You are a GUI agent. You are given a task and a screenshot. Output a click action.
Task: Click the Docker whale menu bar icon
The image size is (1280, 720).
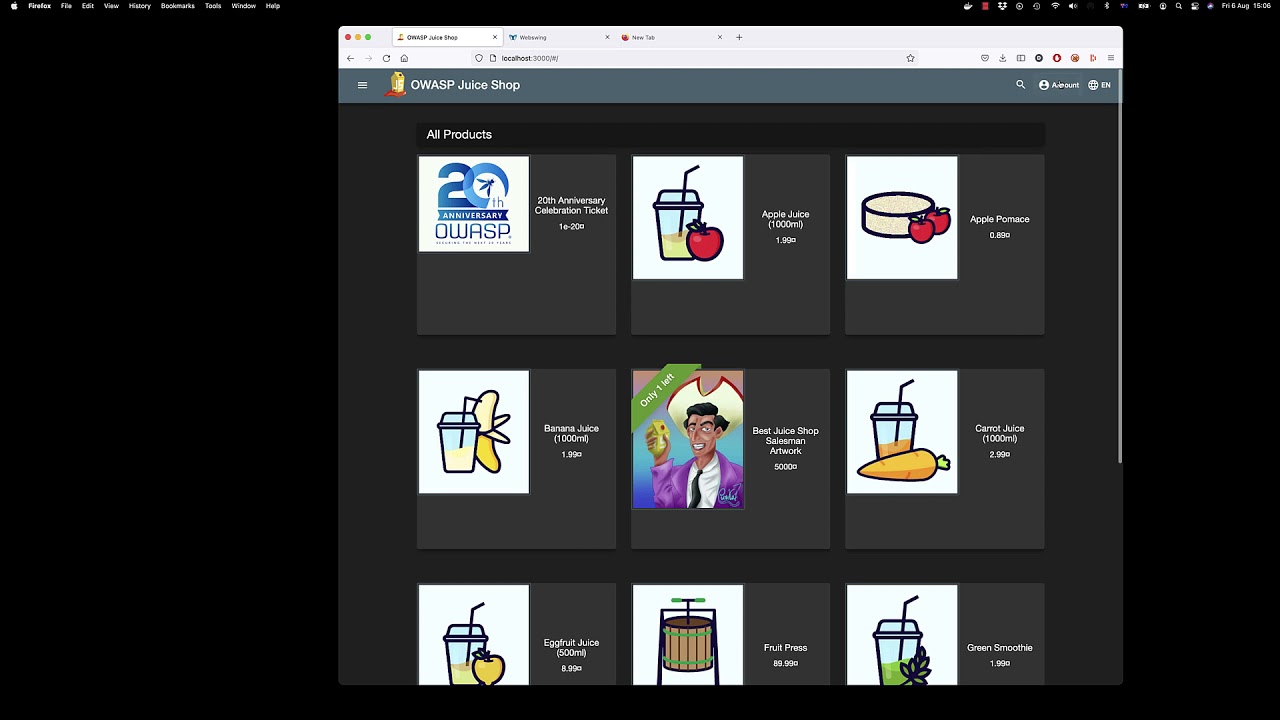[x=968, y=6]
